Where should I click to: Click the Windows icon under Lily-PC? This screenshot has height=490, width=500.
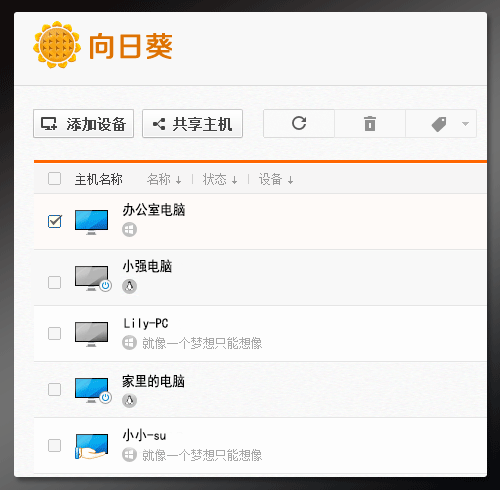pos(129,343)
